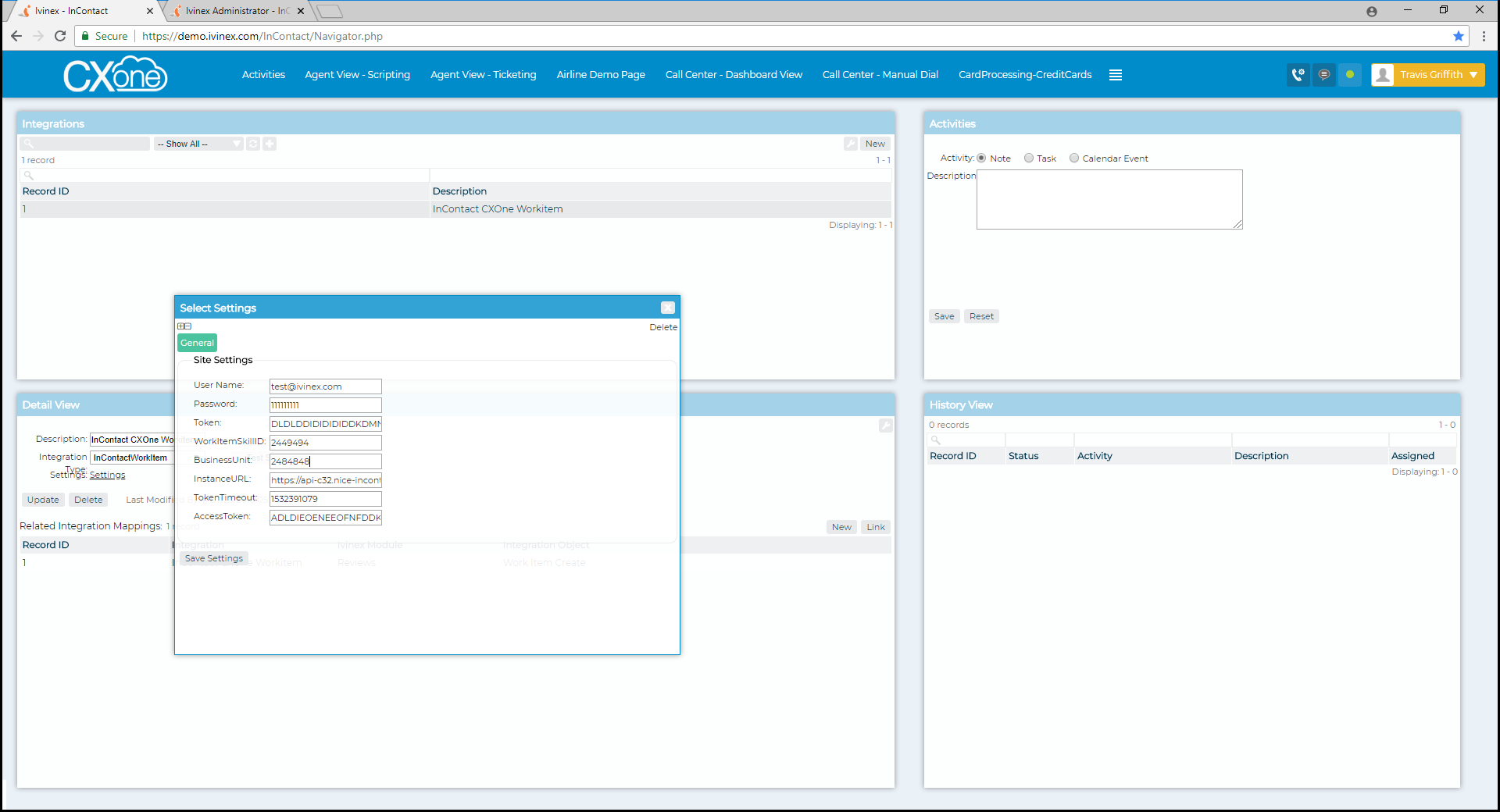Viewport: 1500px width, 812px height.
Task: Click the Update button in Detail View
Action: tap(43, 500)
